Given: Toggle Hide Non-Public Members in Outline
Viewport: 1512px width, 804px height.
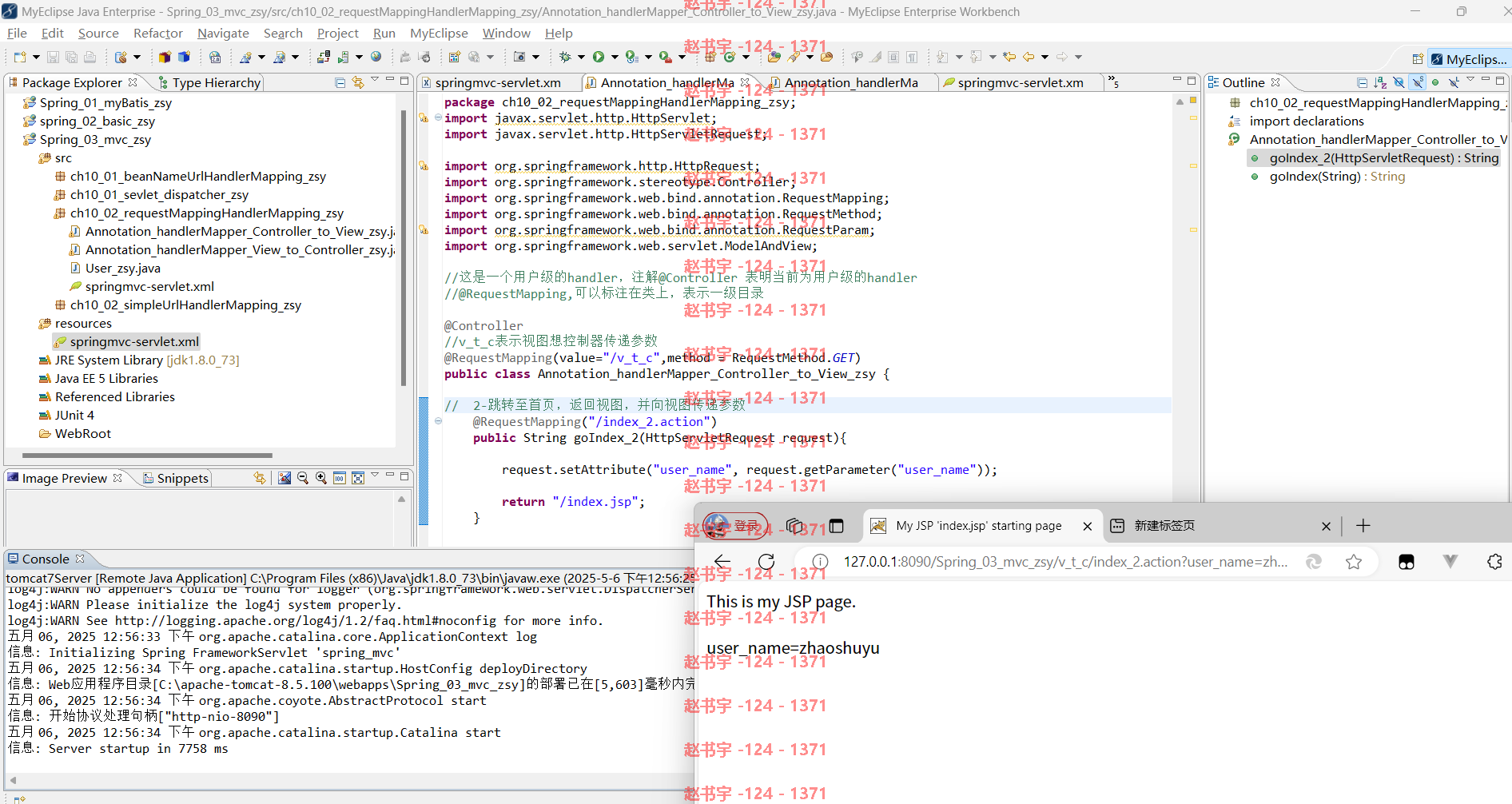Looking at the screenshot, I should point(1435,82).
